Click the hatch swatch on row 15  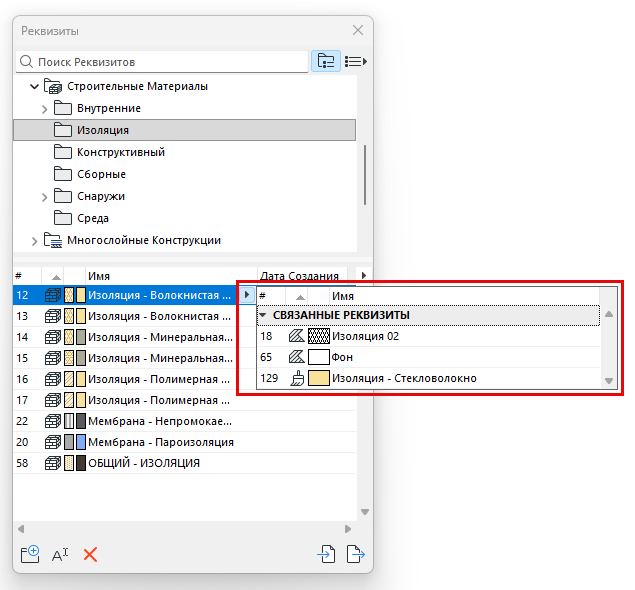coord(69,358)
